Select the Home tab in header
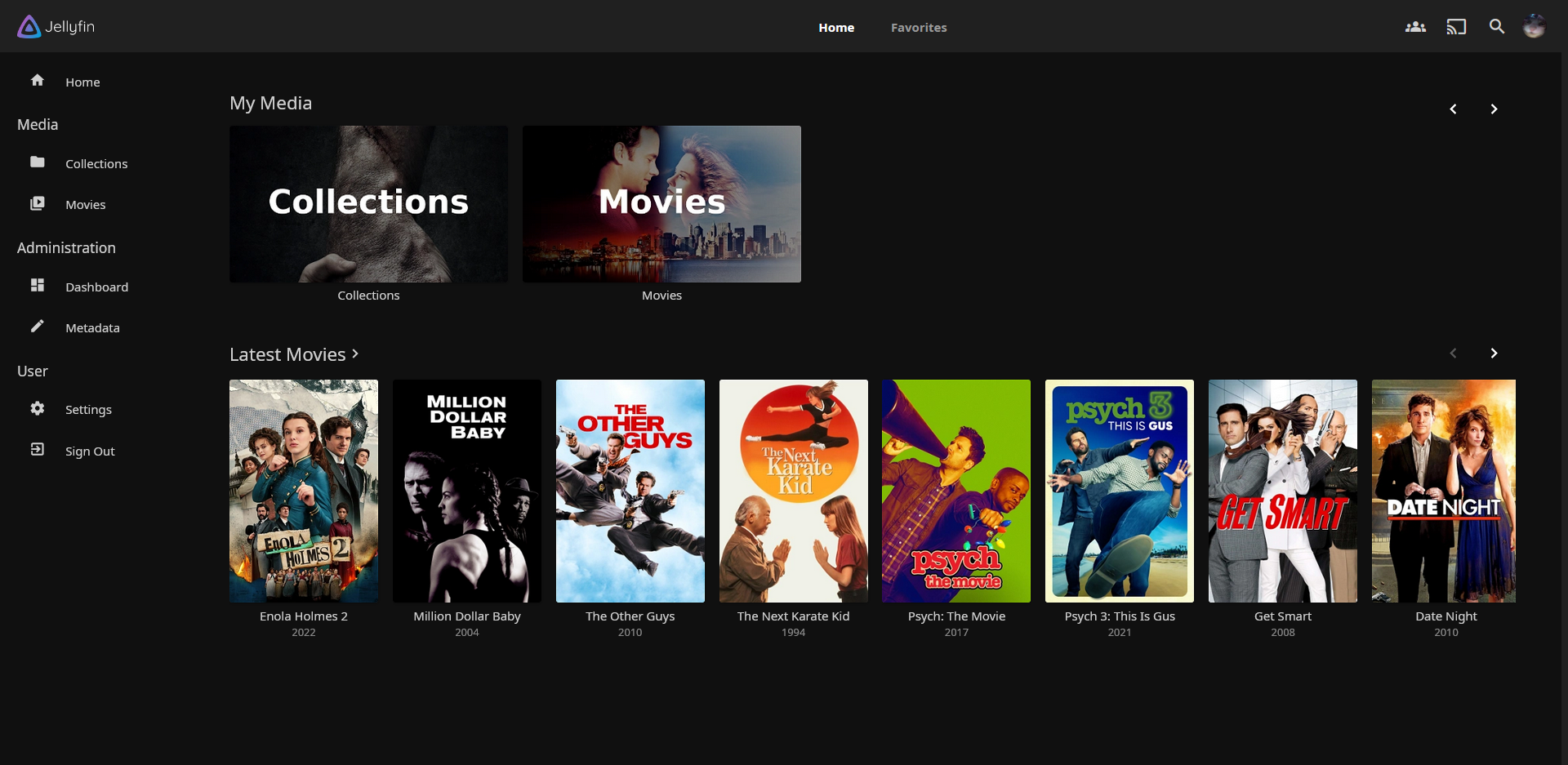 [836, 28]
